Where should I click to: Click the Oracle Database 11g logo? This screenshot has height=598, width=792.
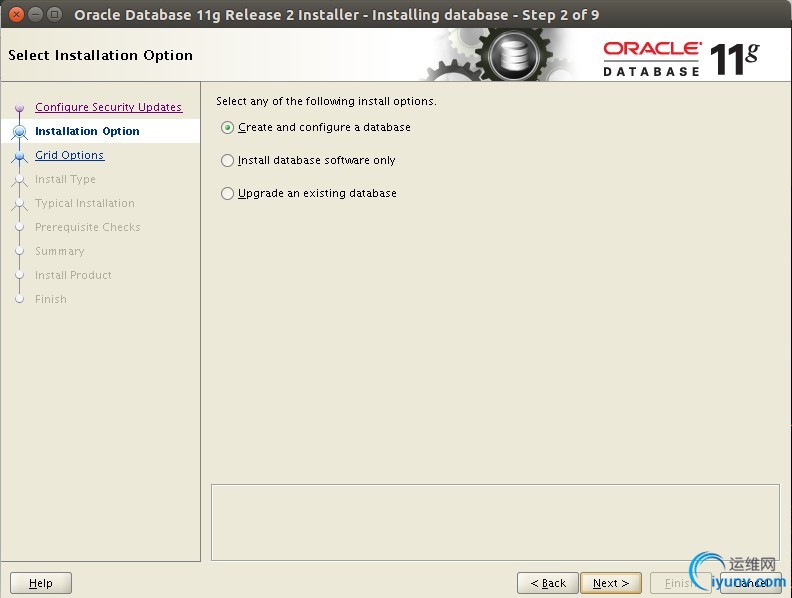click(681, 59)
